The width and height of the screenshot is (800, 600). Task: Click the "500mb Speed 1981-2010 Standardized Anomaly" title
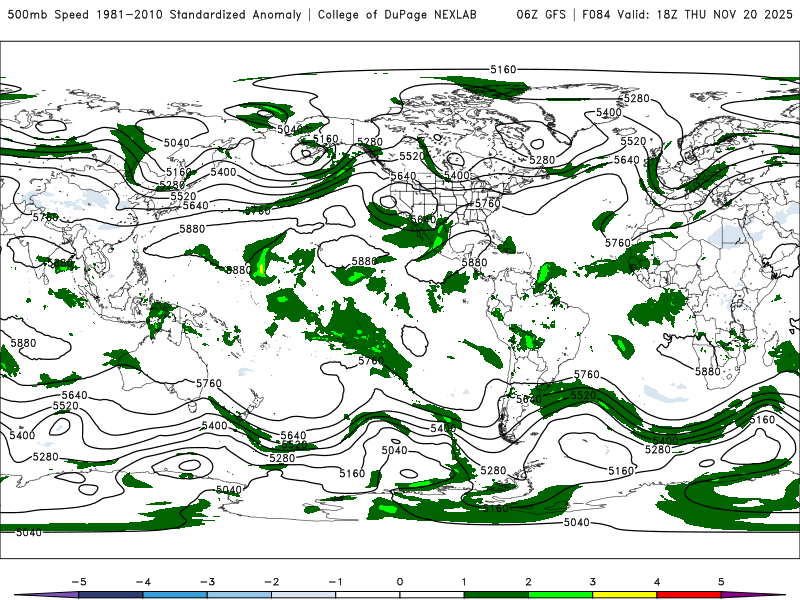[x=155, y=14]
